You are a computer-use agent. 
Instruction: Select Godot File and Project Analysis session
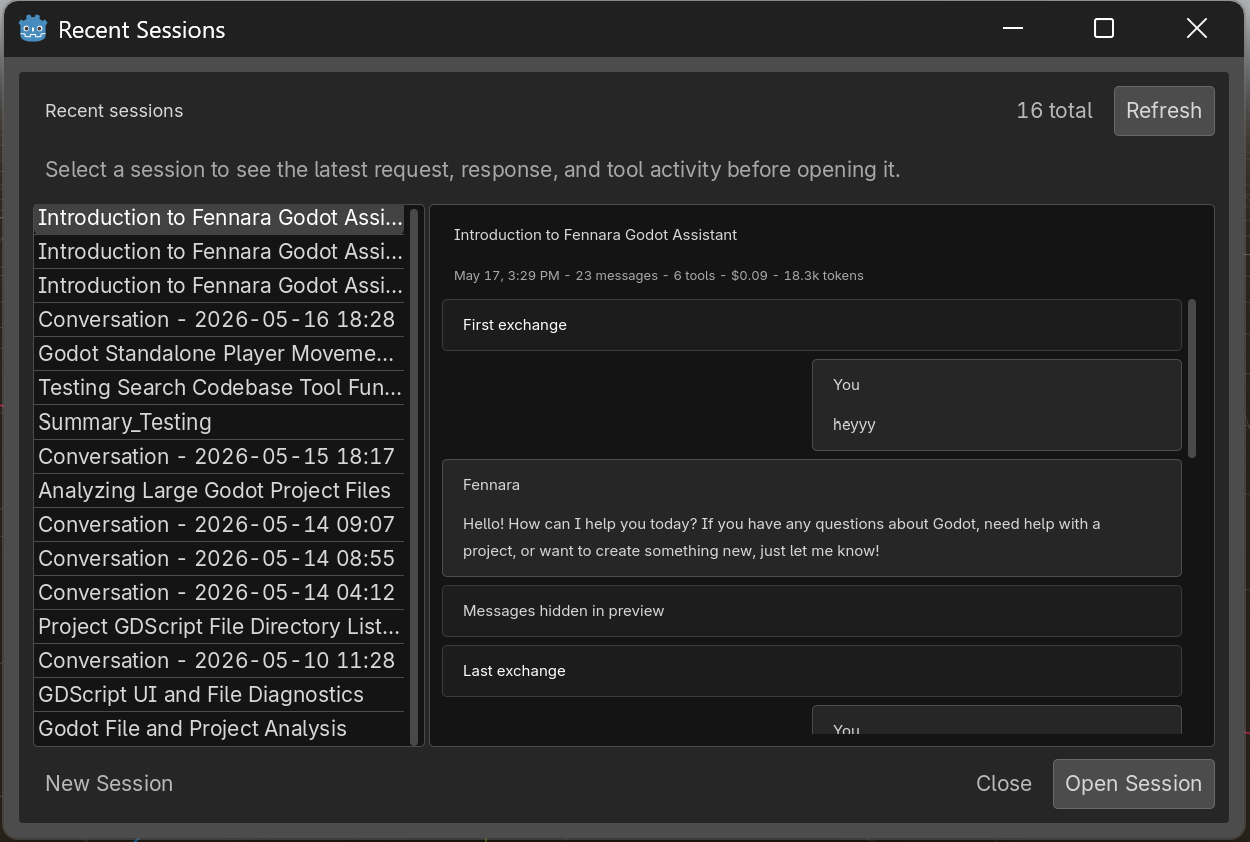tap(220, 728)
